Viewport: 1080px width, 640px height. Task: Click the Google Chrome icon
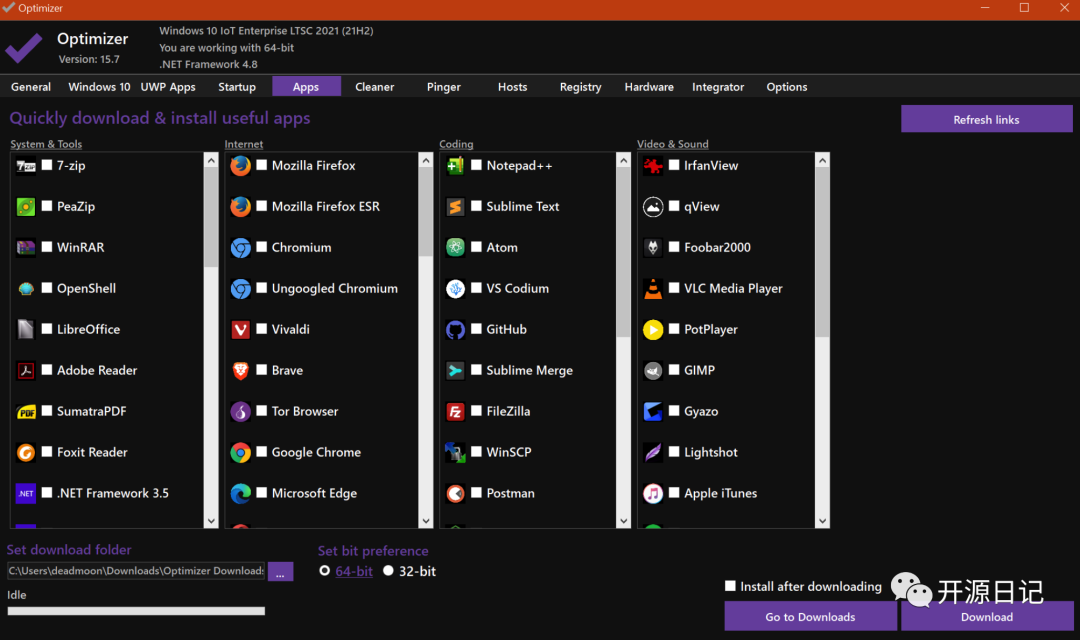[240, 453]
